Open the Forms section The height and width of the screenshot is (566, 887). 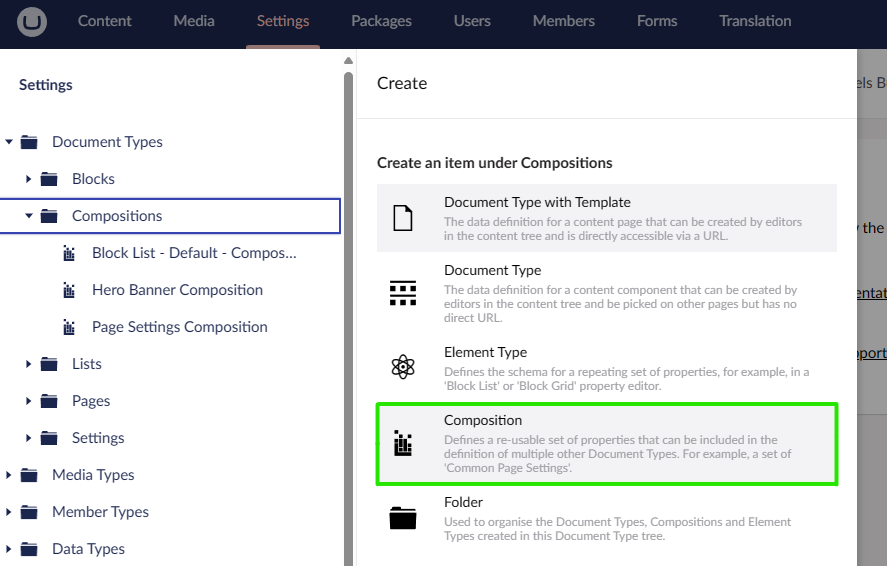[x=657, y=21]
